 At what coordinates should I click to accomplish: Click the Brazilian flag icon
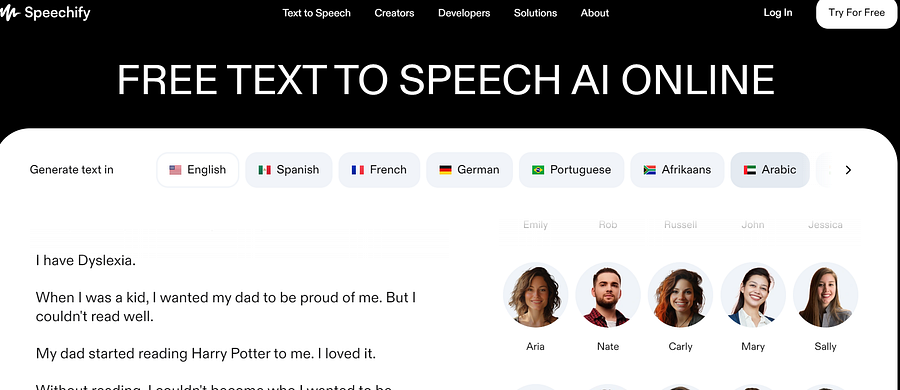(x=538, y=170)
